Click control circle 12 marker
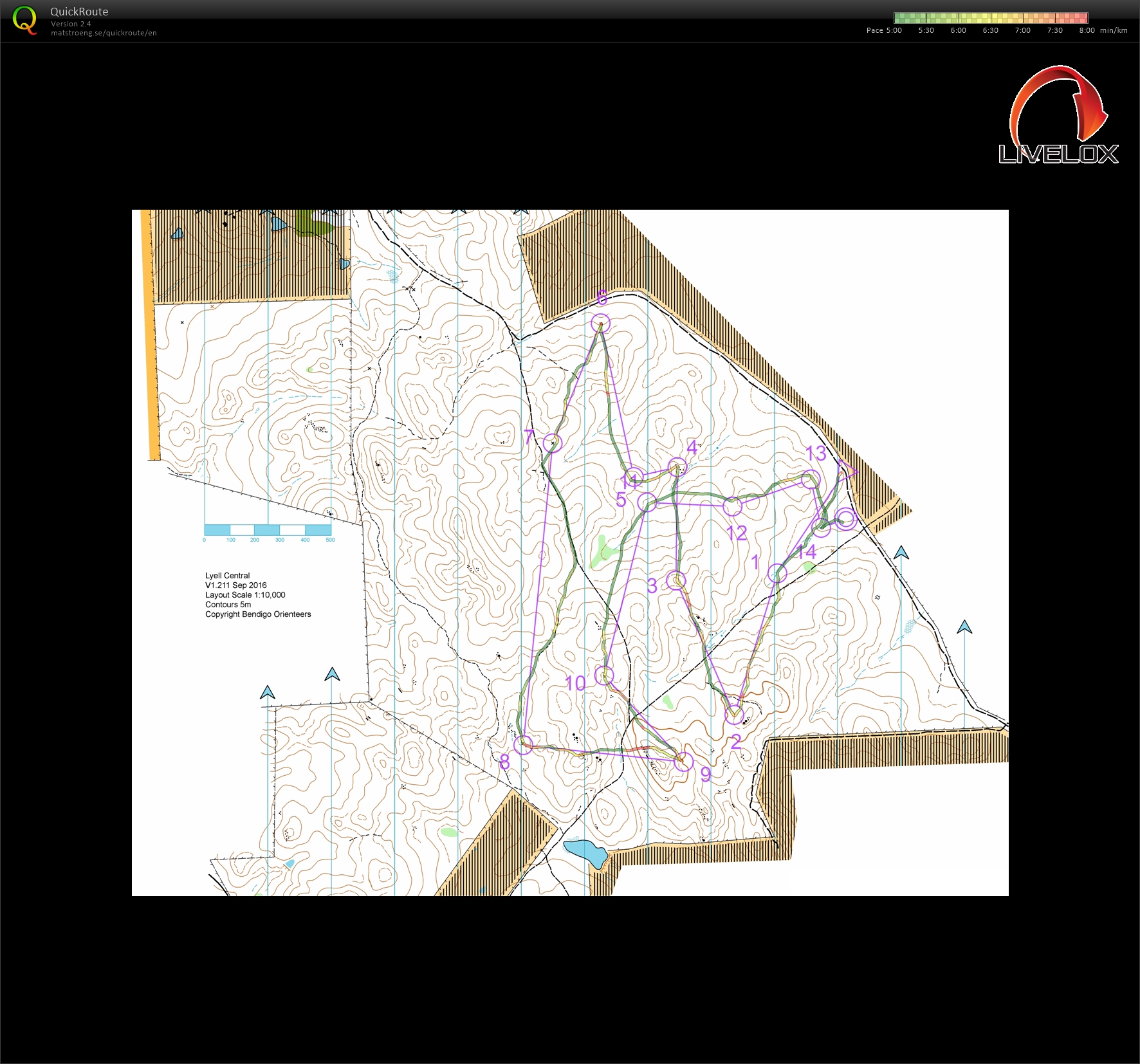 (732, 506)
